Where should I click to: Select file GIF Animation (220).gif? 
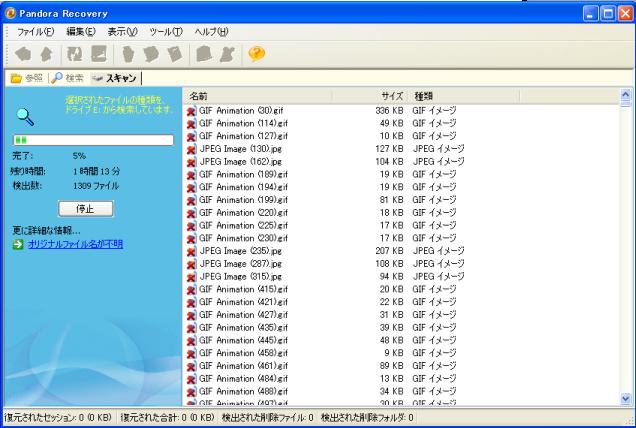243,213
